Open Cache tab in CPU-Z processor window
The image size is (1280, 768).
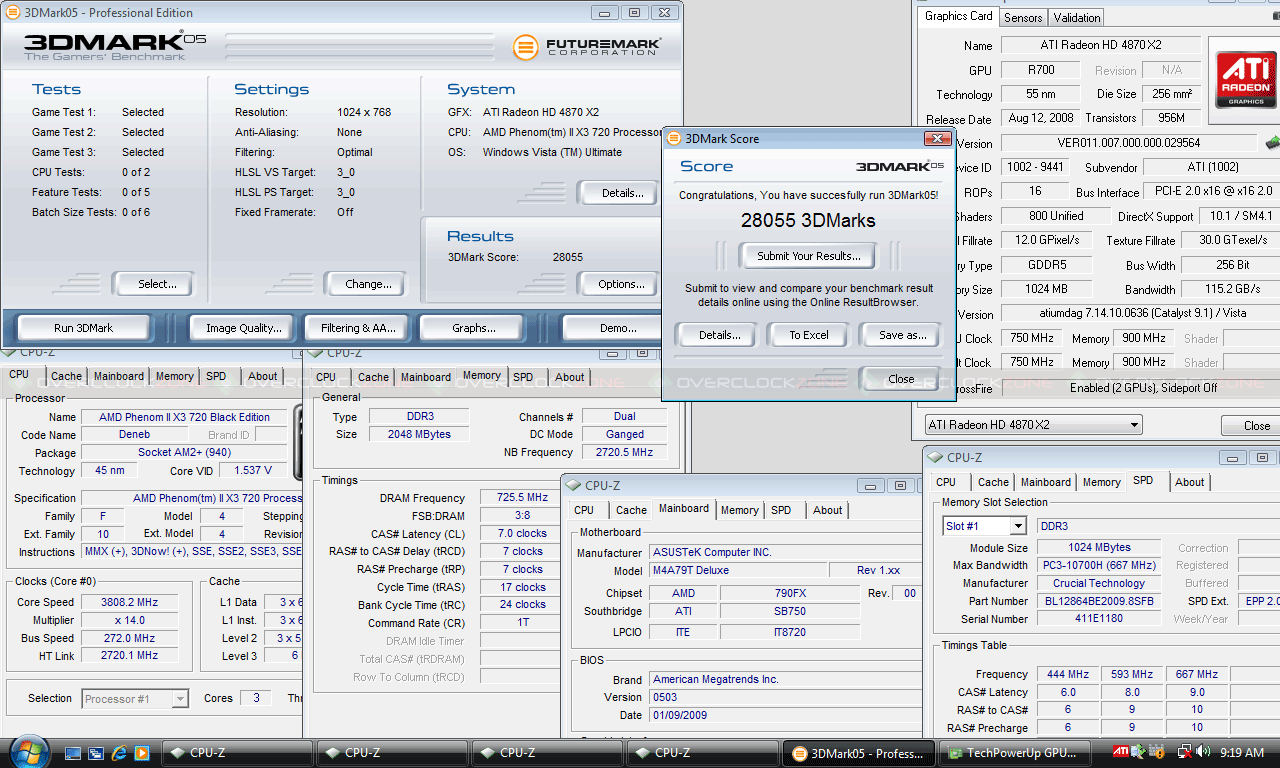coord(66,376)
